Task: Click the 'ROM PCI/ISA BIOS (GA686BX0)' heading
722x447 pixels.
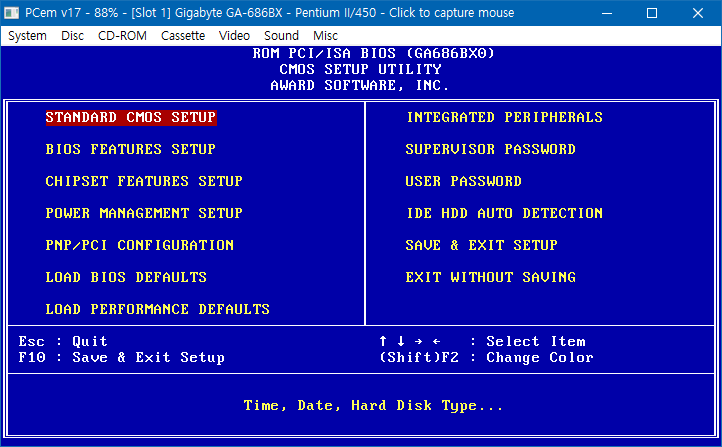Action: click(373, 53)
